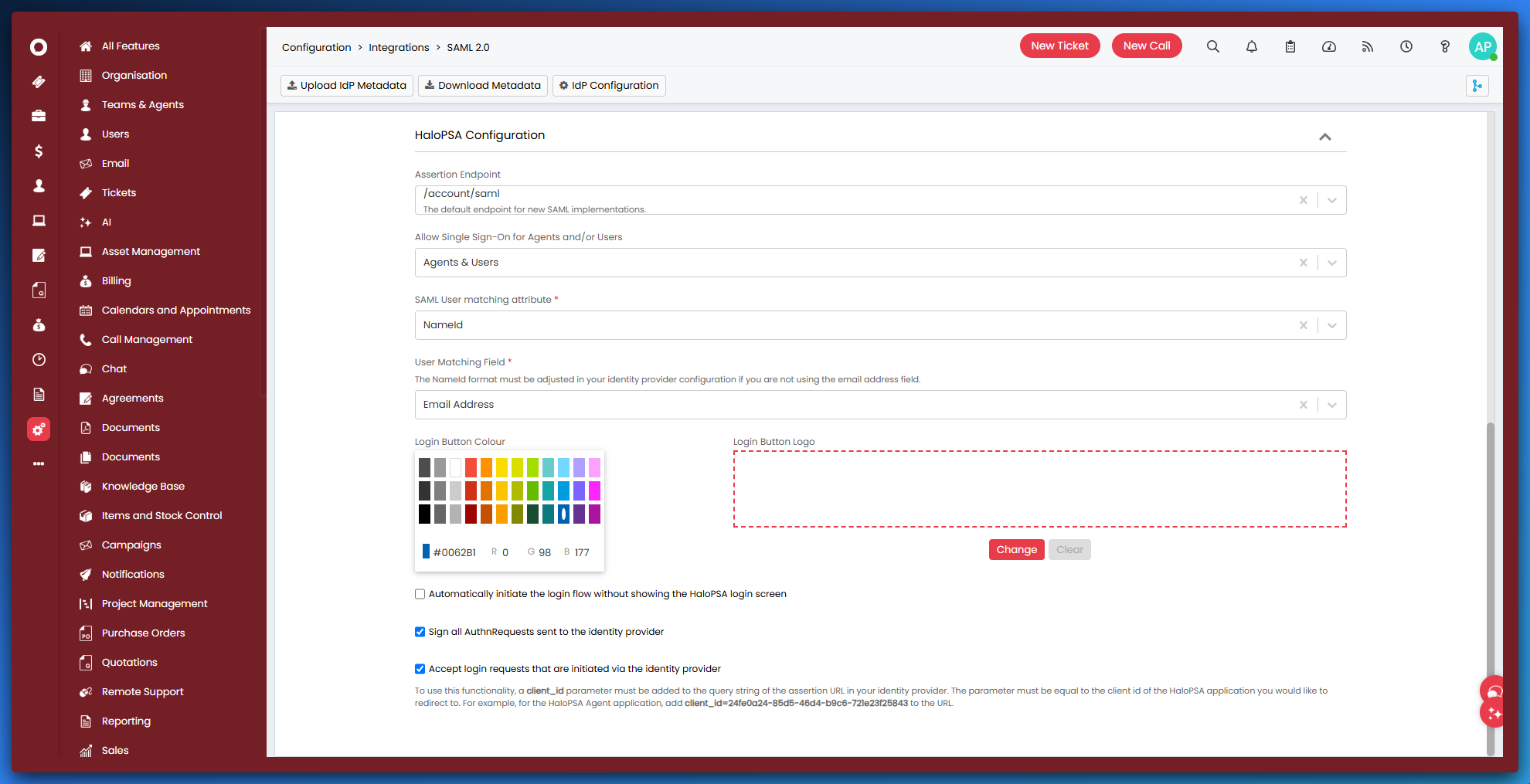Click the Login Button Logo drop area
This screenshot has height=784, width=1530.
click(1040, 489)
